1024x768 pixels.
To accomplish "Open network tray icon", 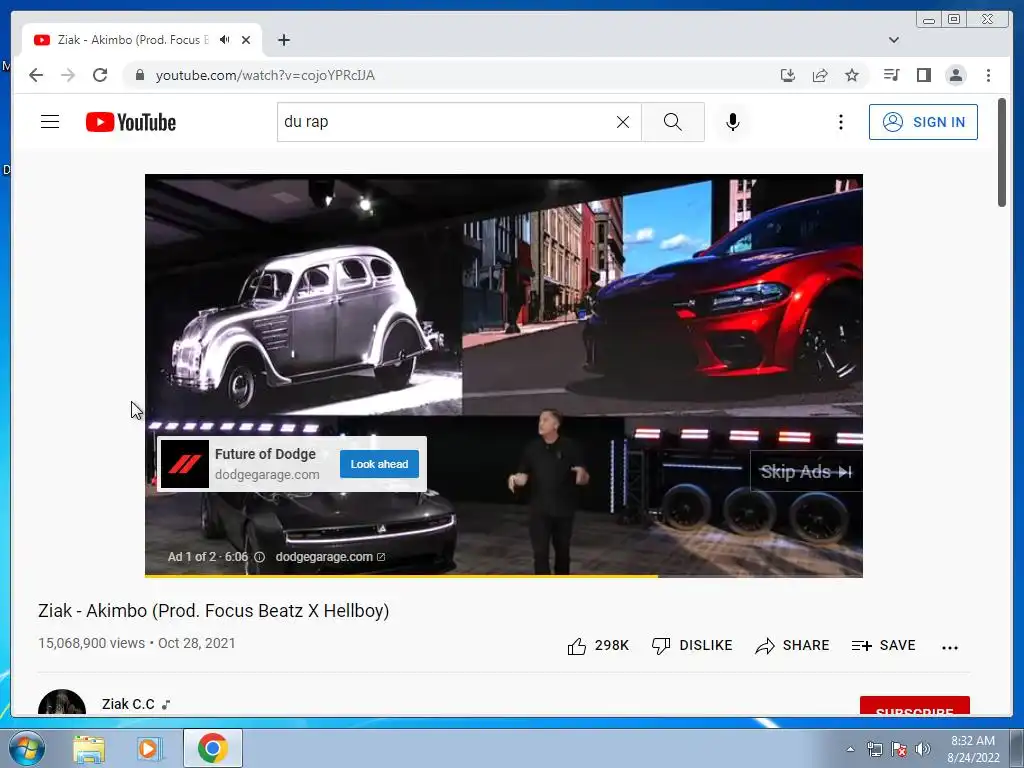I will point(874,749).
